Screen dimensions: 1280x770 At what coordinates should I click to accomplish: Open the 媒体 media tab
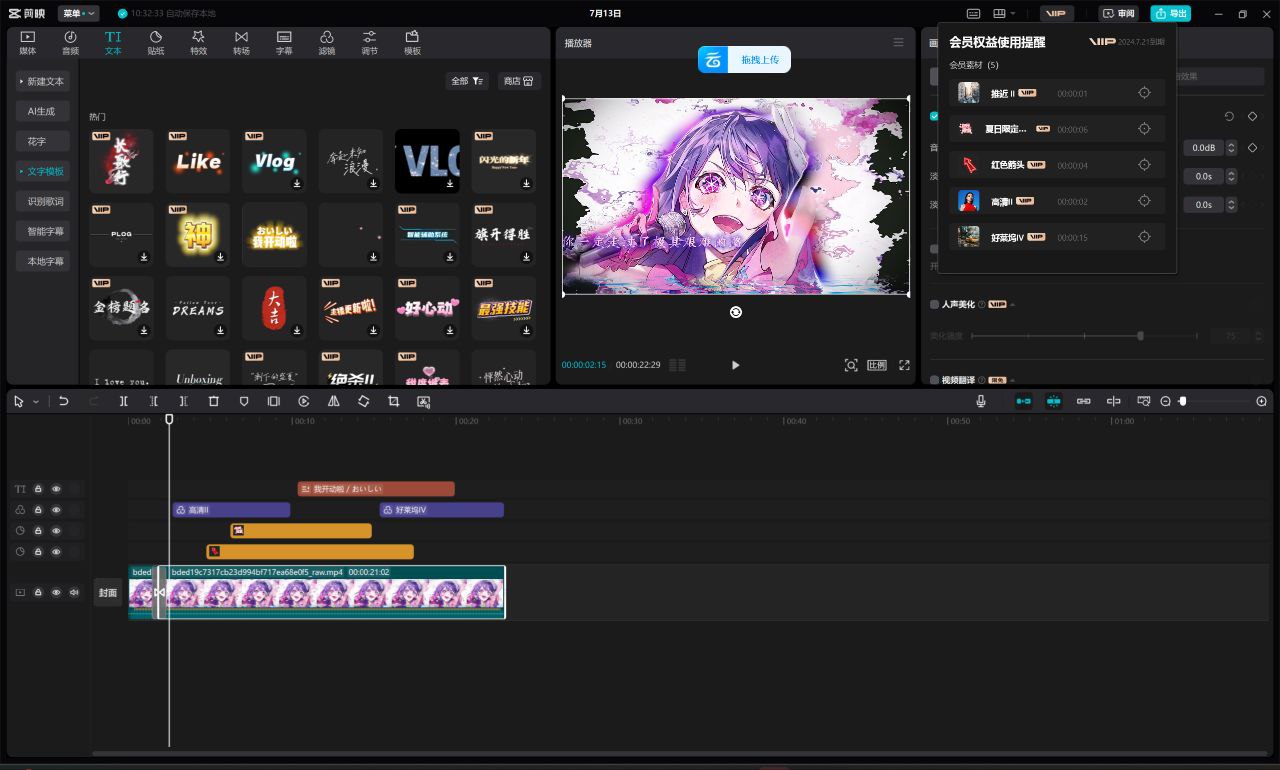point(28,42)
